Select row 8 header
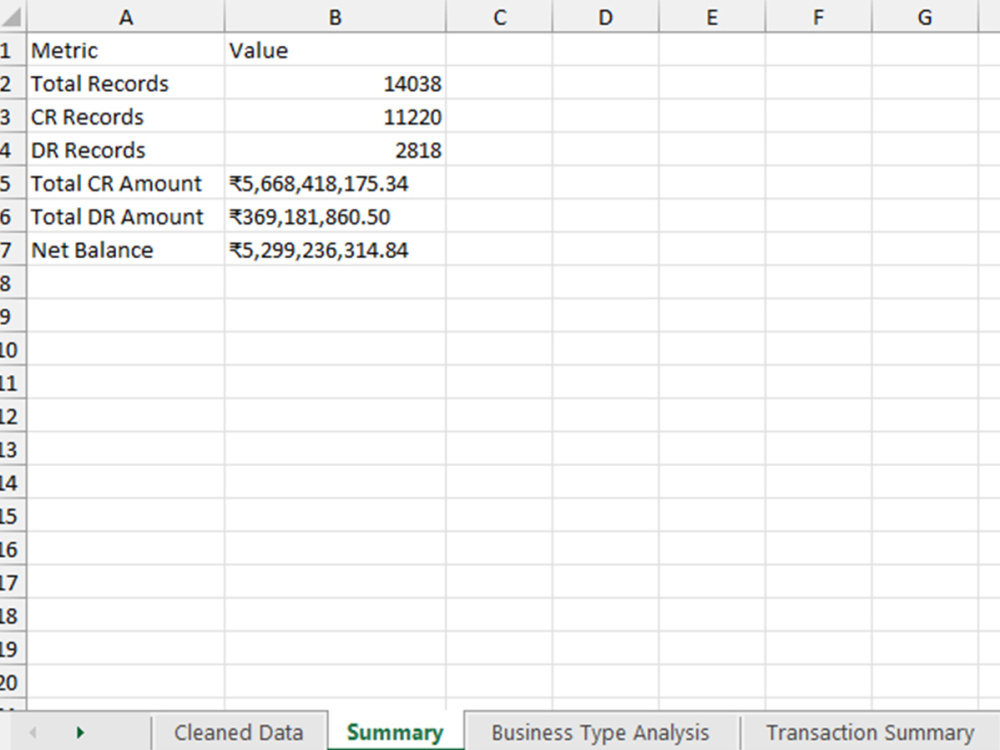Screen dimensions: 1000x750 (12, 283)
